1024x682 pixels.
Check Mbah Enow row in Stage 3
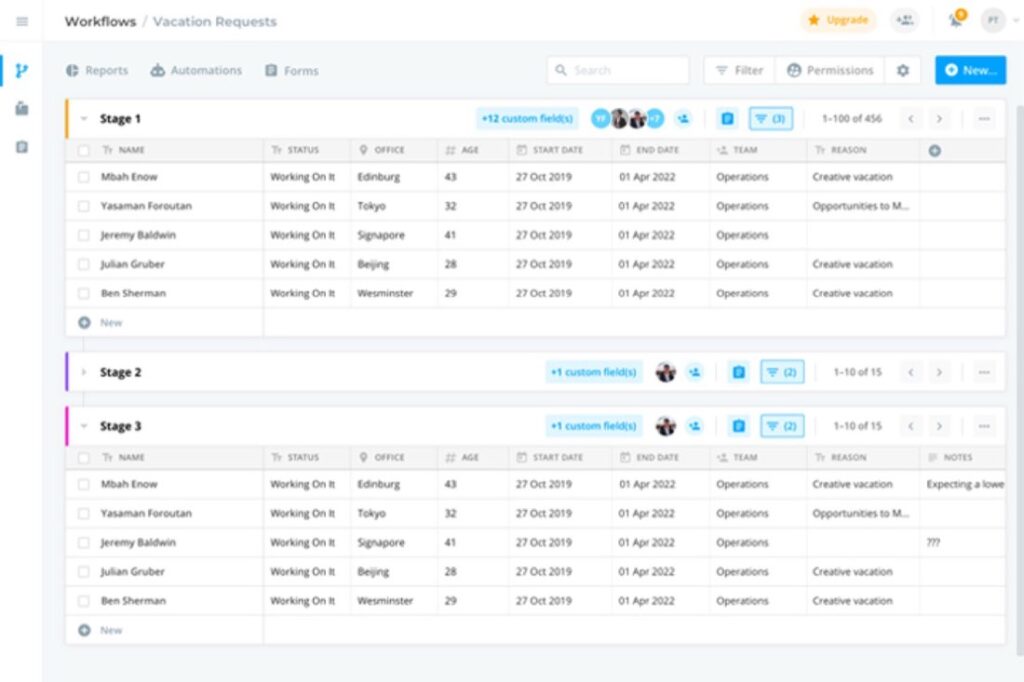pos(84,485)
